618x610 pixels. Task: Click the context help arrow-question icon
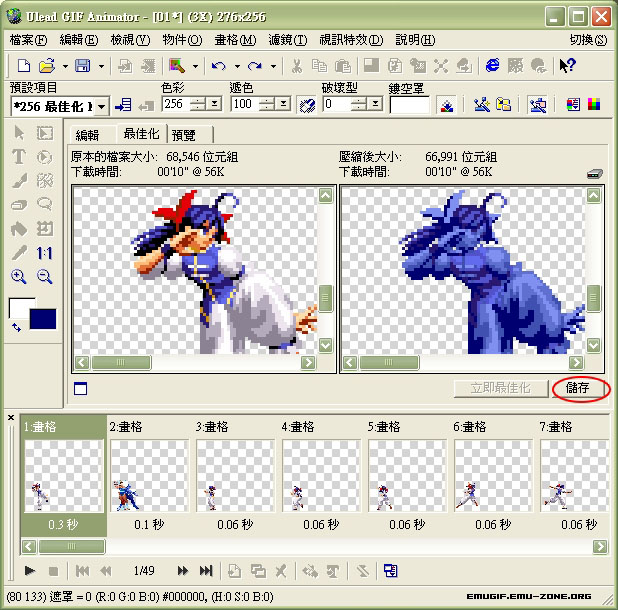(x=568, y=65)
